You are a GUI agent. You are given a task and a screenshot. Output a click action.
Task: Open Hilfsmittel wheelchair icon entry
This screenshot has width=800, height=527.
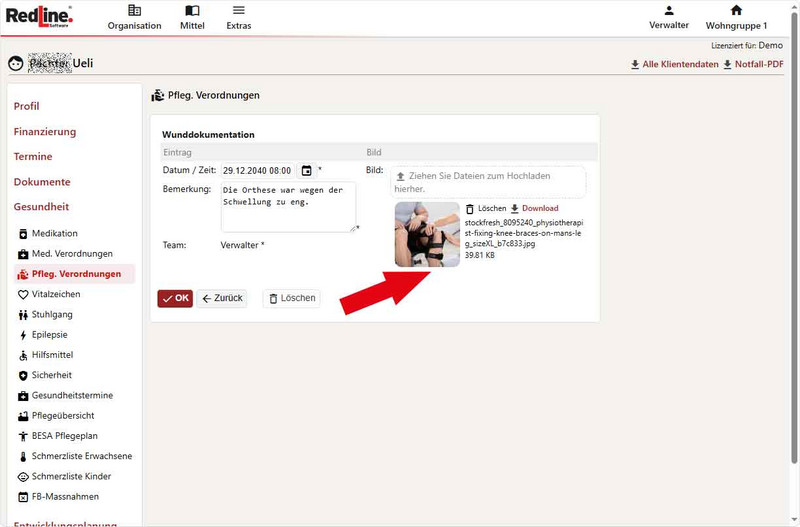coord(23,355)
